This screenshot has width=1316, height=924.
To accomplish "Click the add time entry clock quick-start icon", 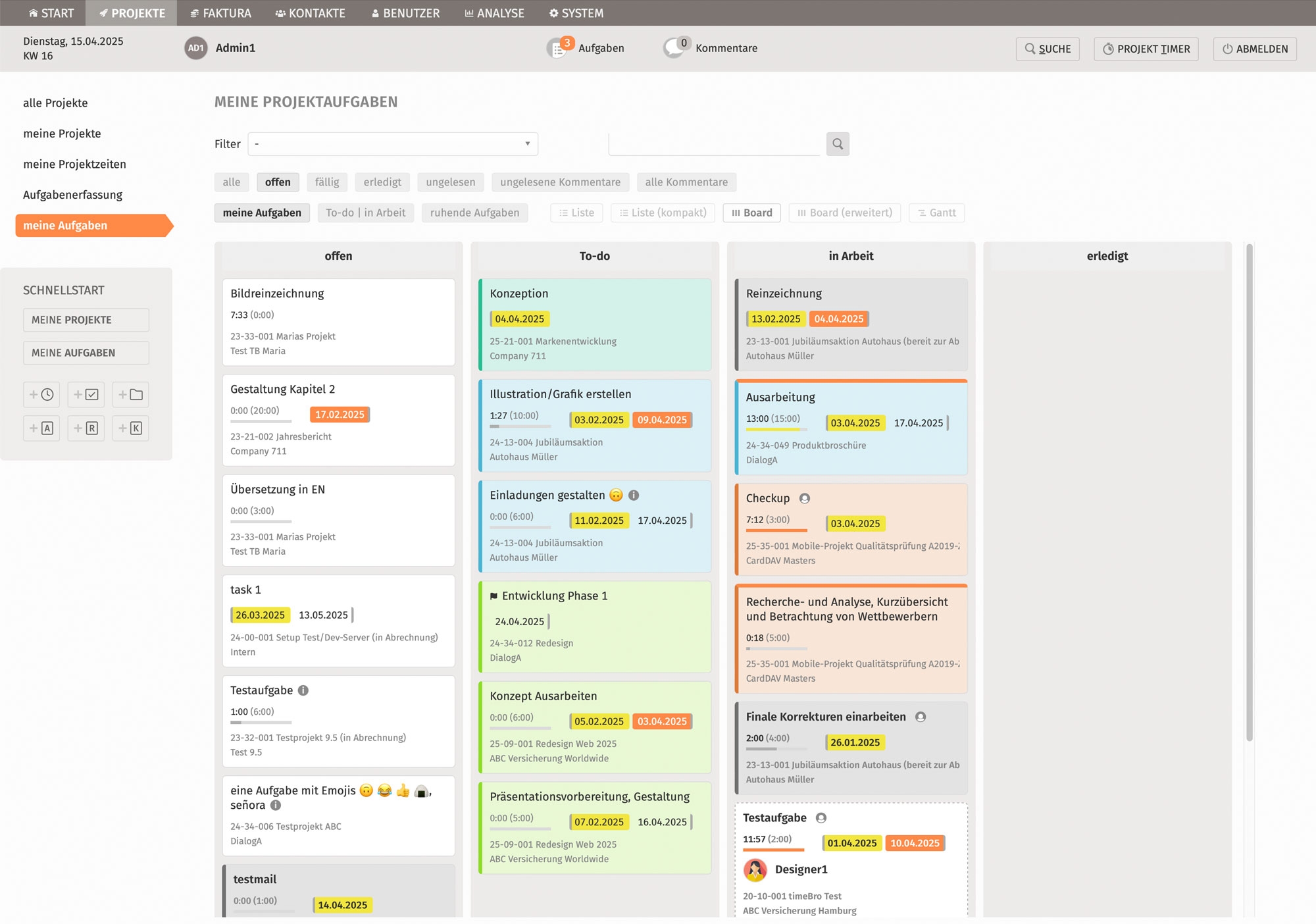I will point(41,395).
